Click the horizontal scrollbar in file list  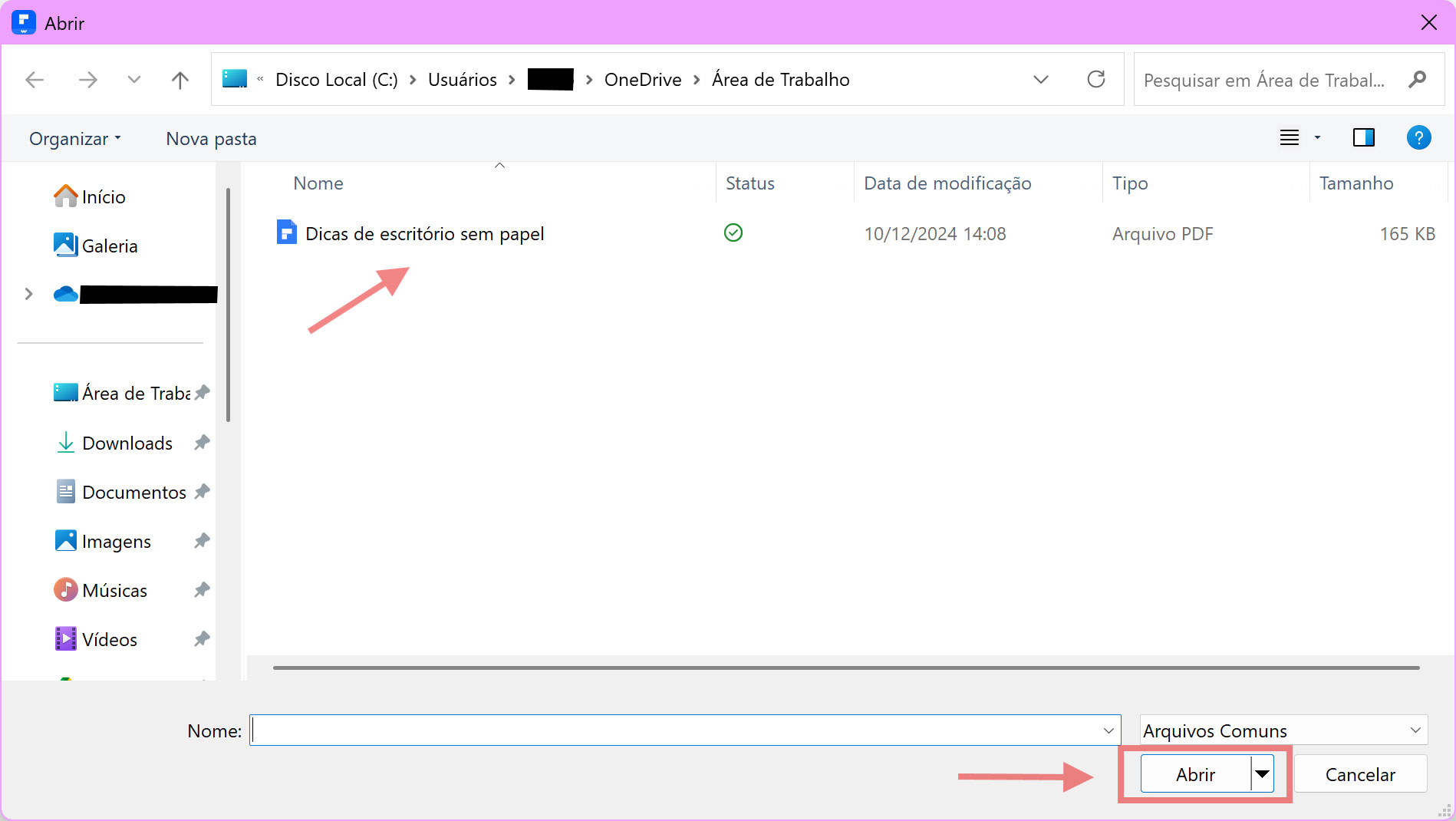pyautogui.click(x=845, y=668)
